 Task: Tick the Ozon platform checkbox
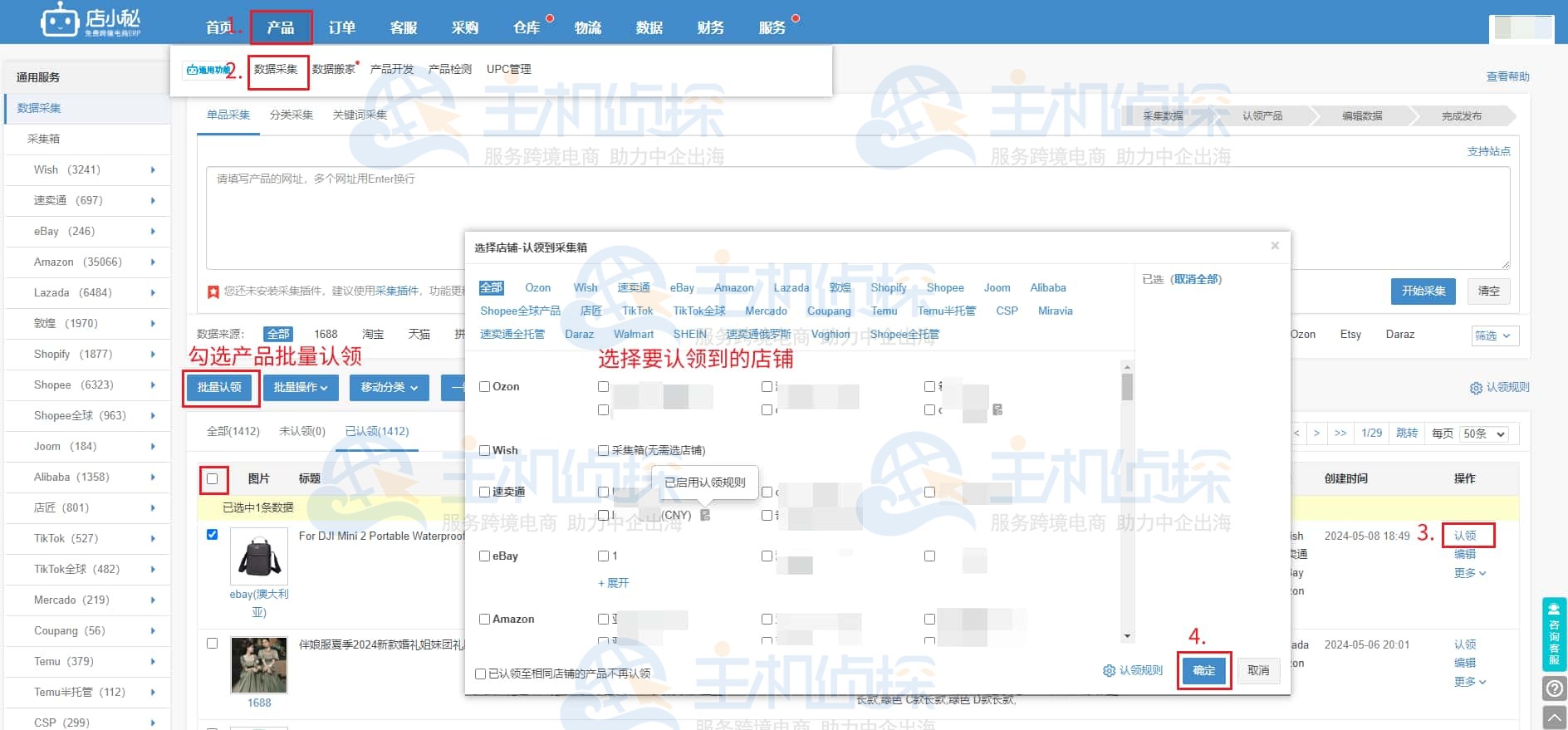tap(485, 386)
